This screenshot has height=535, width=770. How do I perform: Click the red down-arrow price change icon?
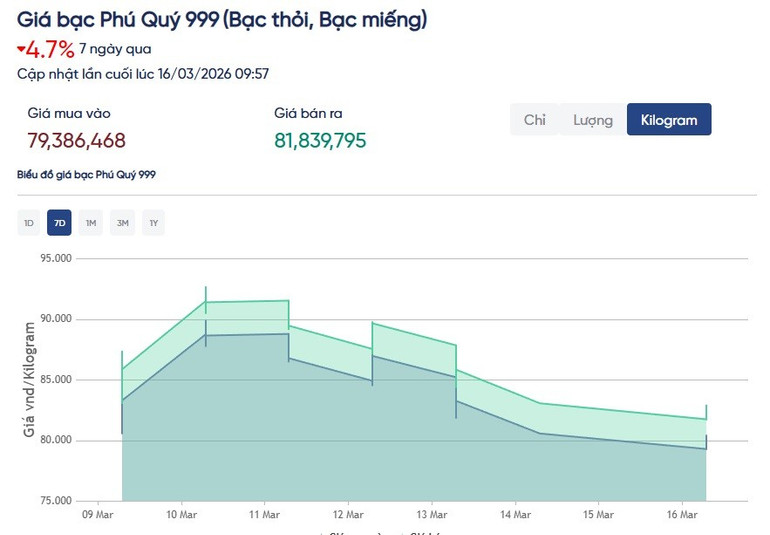[x=21, y=47]
